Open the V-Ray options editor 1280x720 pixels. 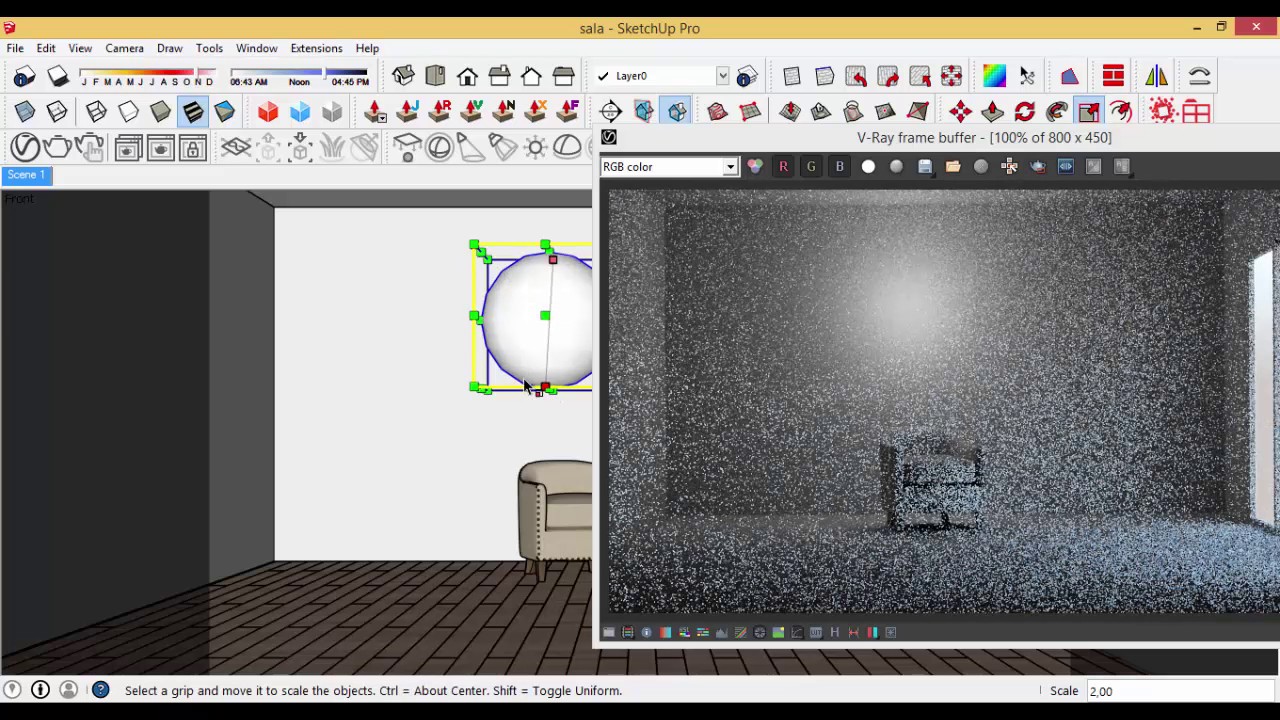coord(24,148)
